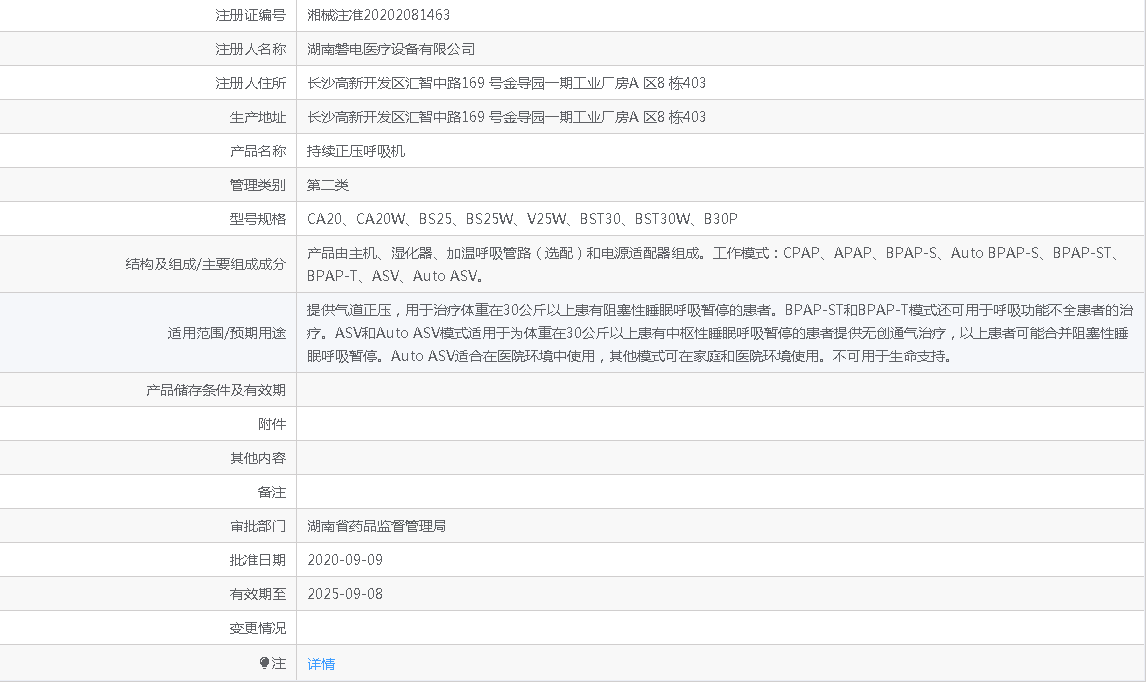Image resolution: width=1146 pixels, height=687 pixels.
Task: Open the 详情 link
Action: pyautogui.click(x=321, y=664)
